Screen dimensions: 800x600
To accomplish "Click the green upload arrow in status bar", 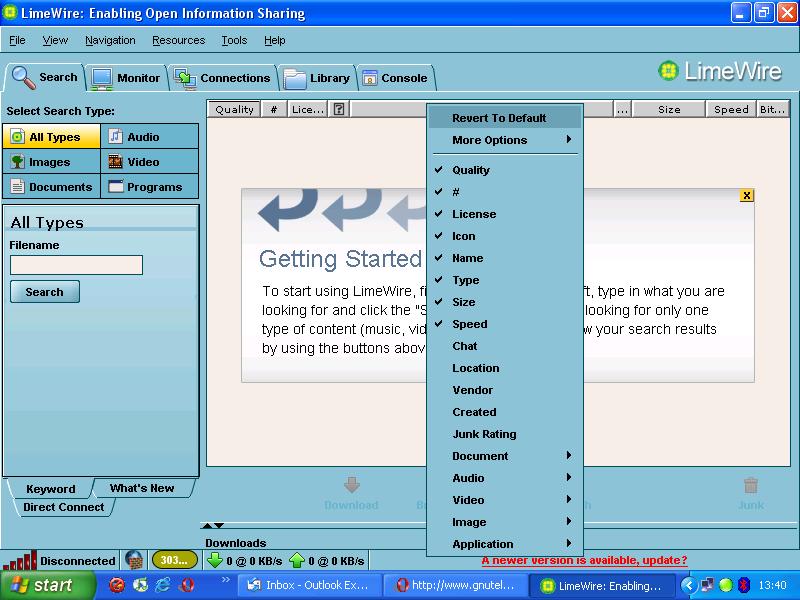I will click(x=296, y=560).
